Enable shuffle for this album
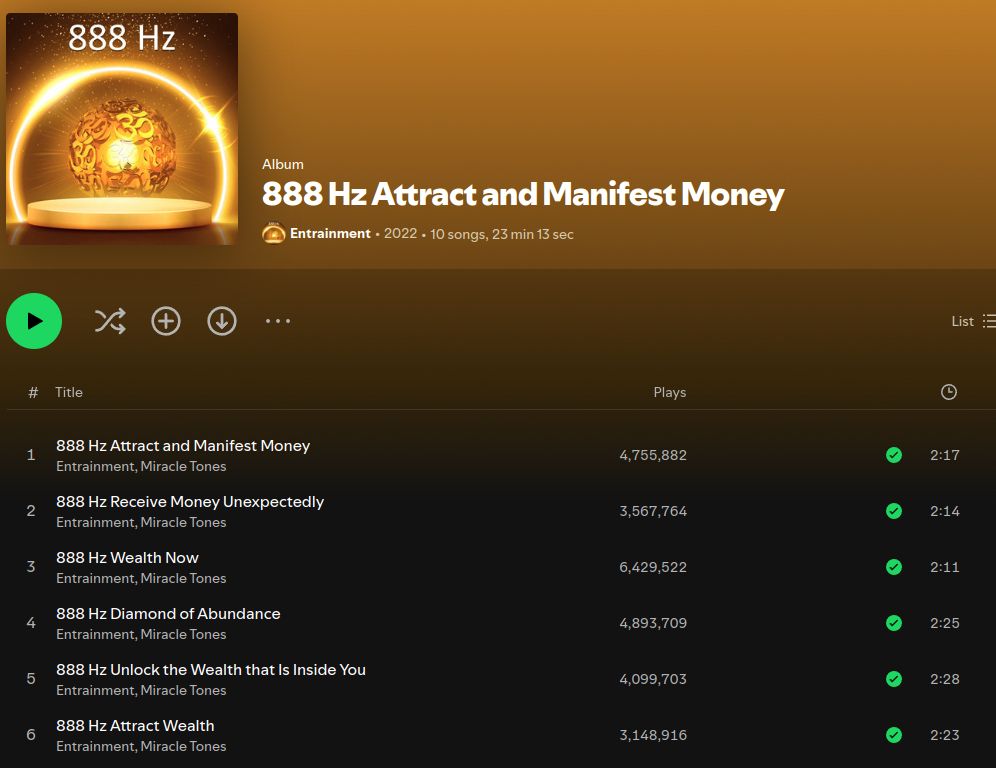This screenshot has width=996, height=768. (x=110, y=321)
